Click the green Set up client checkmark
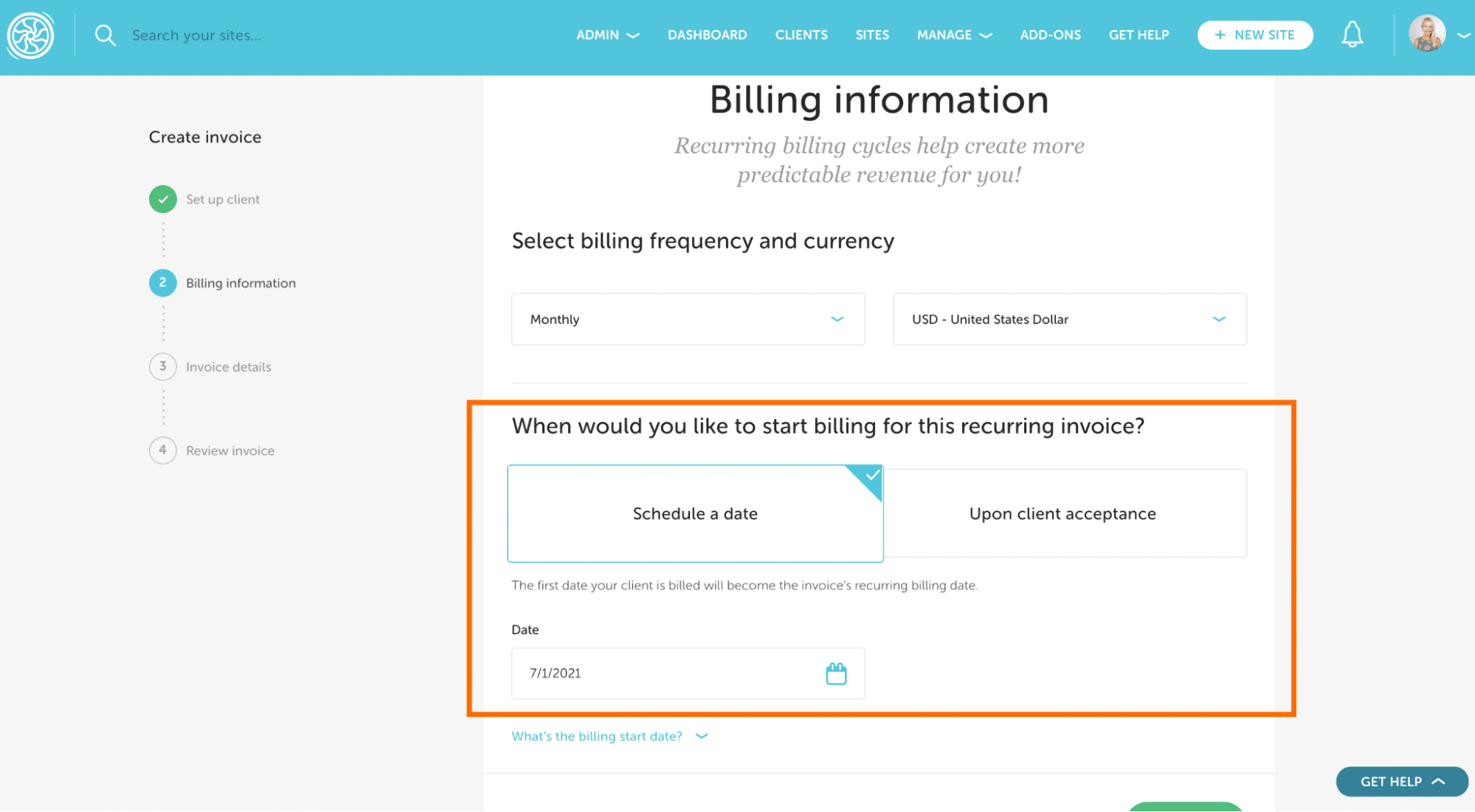 coord(163,199)
